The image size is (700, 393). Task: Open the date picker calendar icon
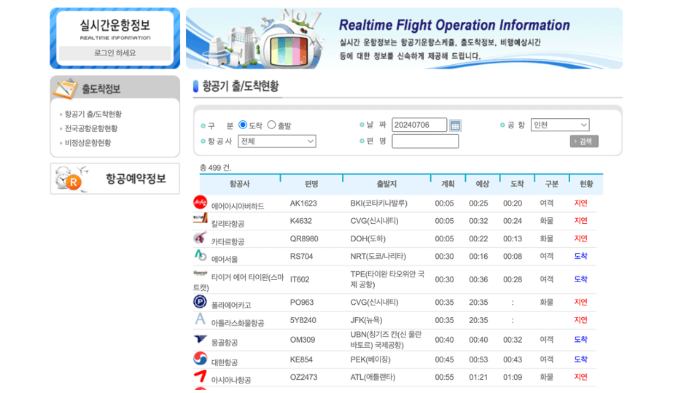[455, 125]
